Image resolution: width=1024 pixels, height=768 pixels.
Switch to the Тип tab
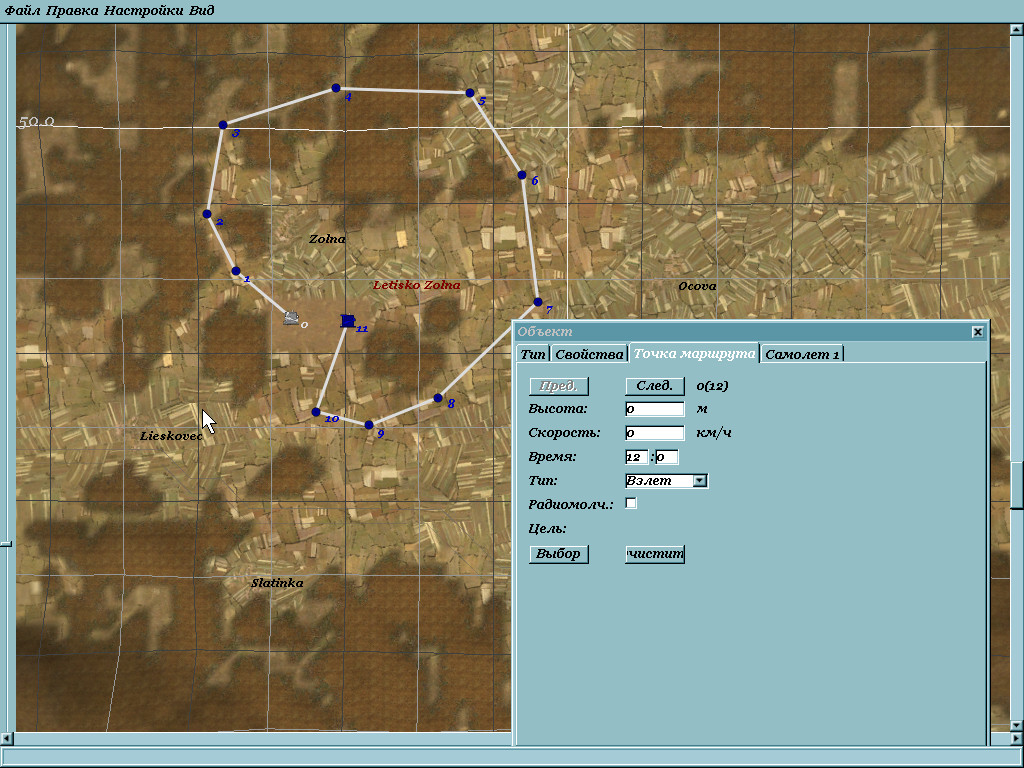pyautogui.click(x=533, y=354)
